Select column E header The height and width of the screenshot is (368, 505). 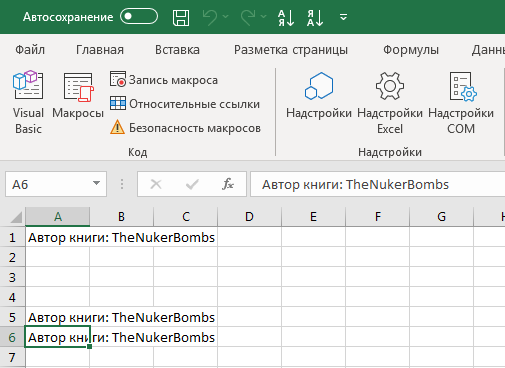click(313, 217)
